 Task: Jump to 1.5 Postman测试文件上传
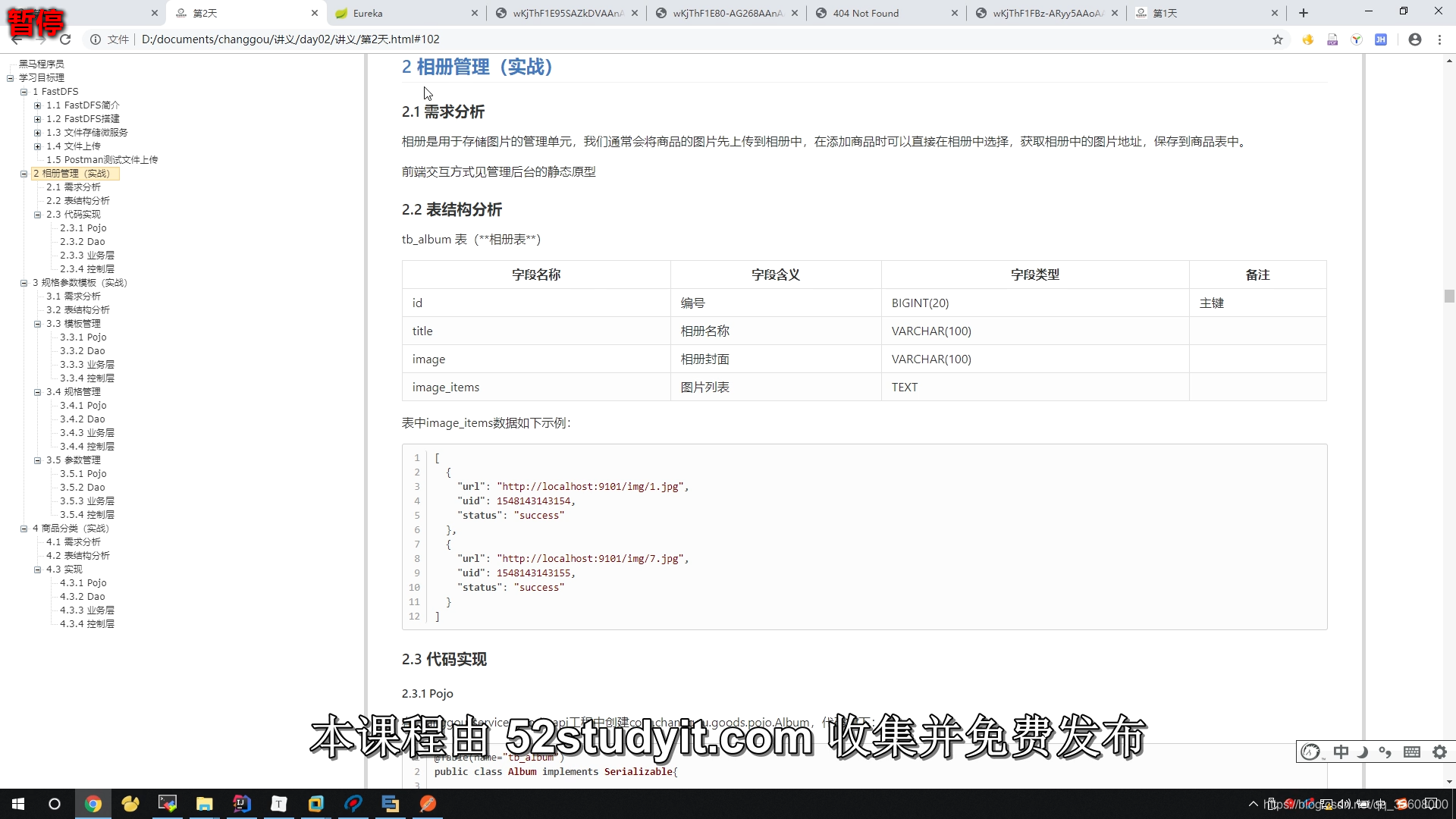click(x=102, y=160)
